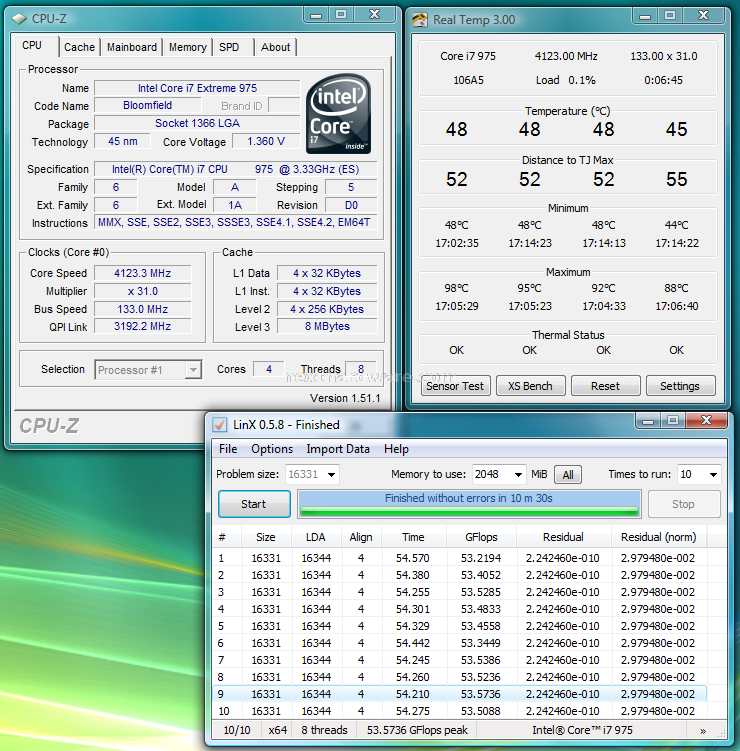Viewport: 740px width, 751px height.
Task: Select LinX result row with time 54.442
Action: [460, 643]
